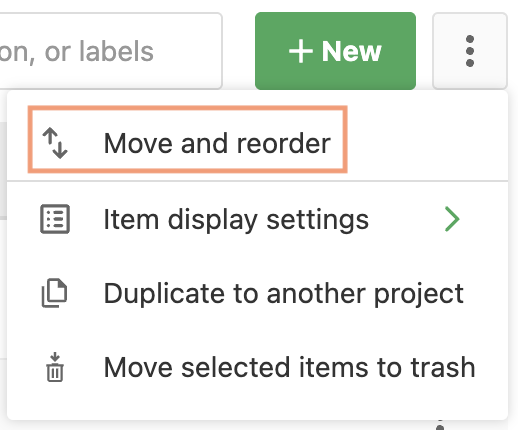Click the list icon for display settings
The image size is (518, 430).
point(55,219)
